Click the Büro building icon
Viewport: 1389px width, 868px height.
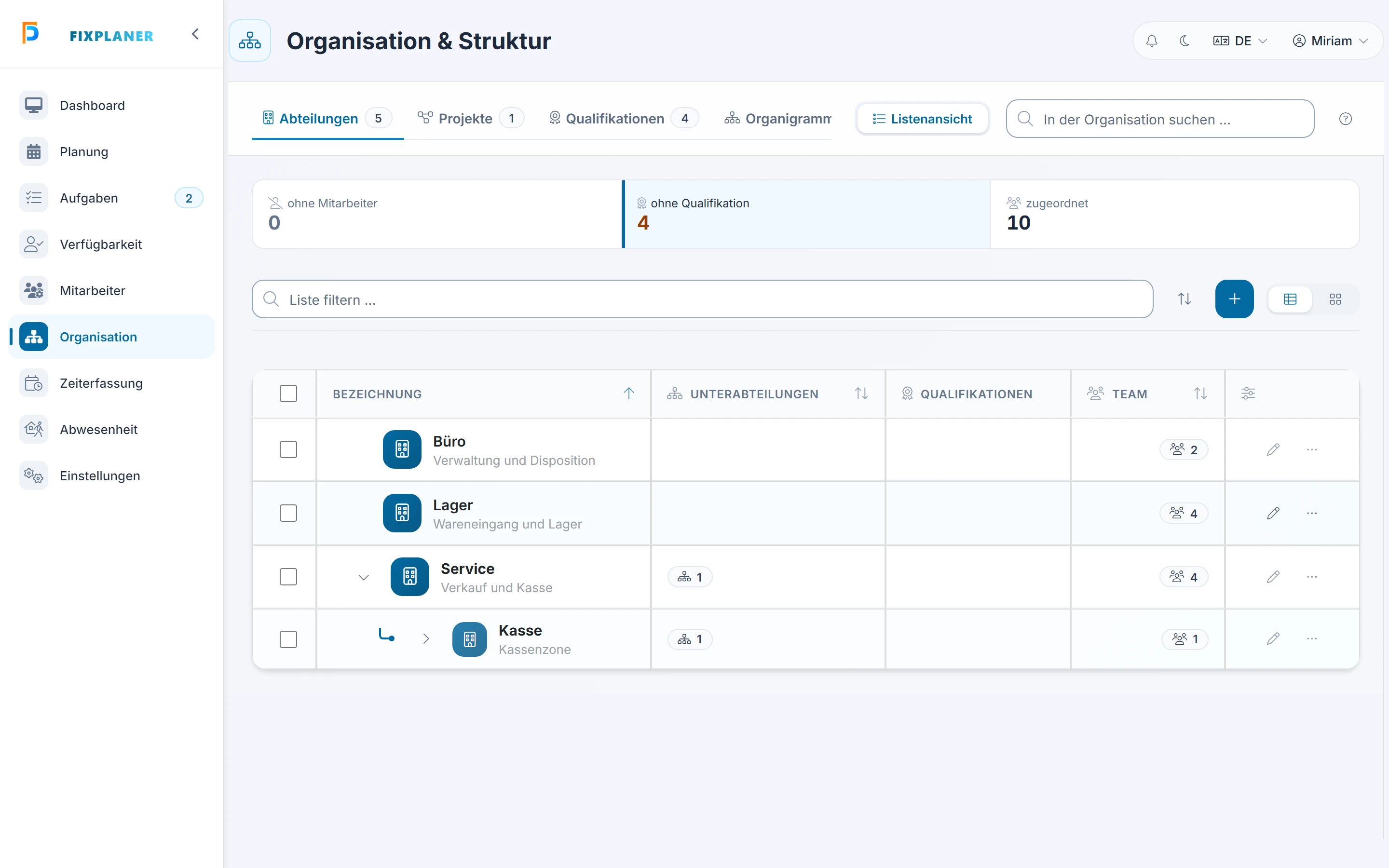pyautogui.click(x=402, y=449)
